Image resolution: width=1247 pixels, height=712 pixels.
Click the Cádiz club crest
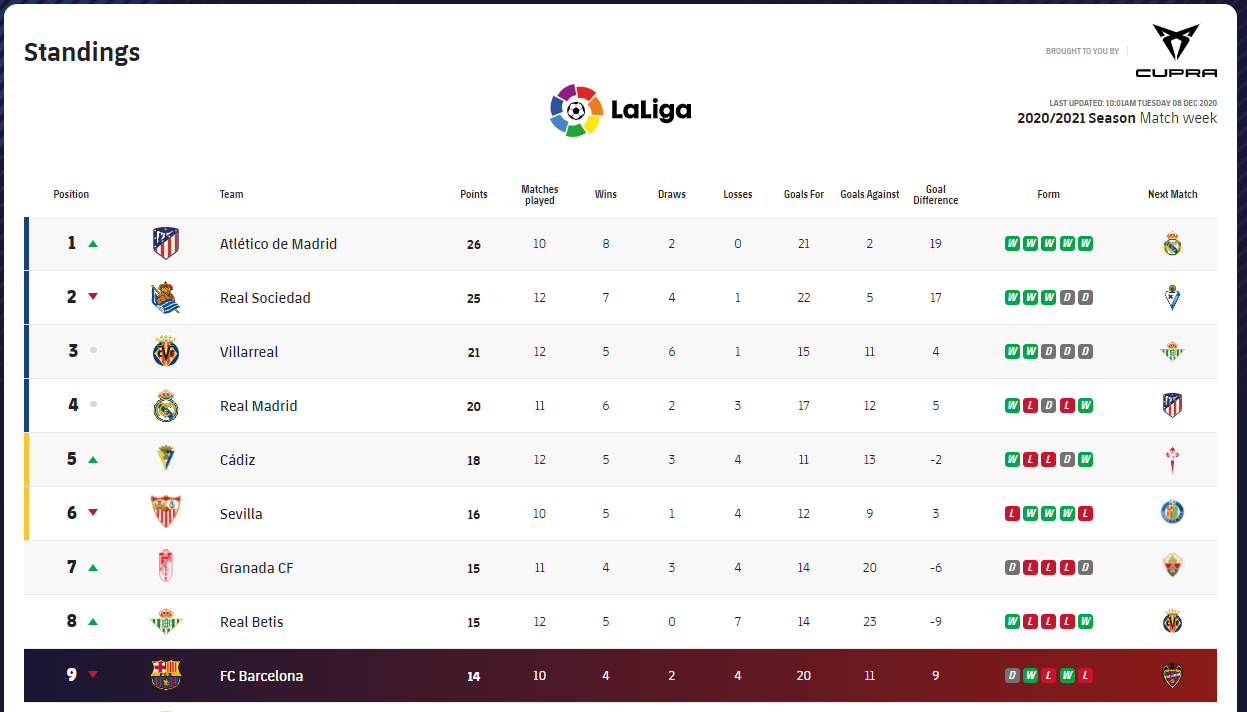(166, 459)
